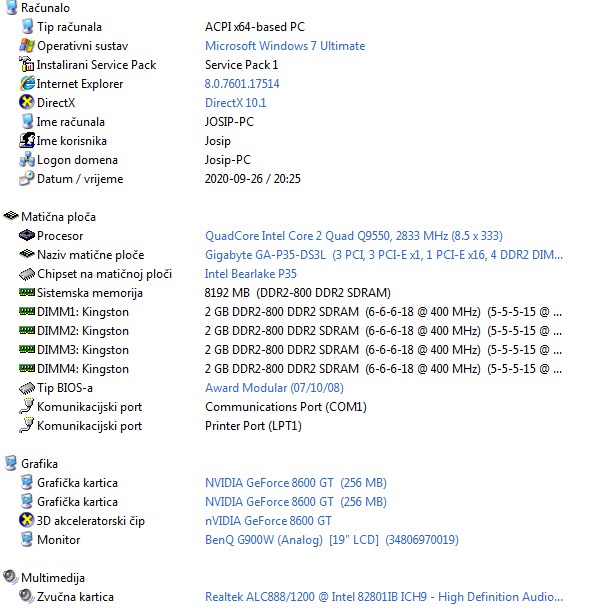The image size is (598, 615).
Task: Click the Monitor row icon
Action: (27, 539)
